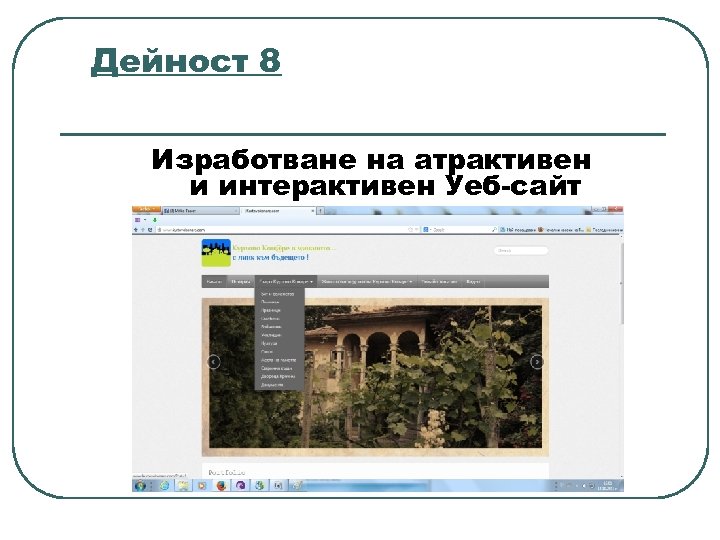
Task: Open the Windows Explorer folder taskbar icon
Action: click(183, 485)
